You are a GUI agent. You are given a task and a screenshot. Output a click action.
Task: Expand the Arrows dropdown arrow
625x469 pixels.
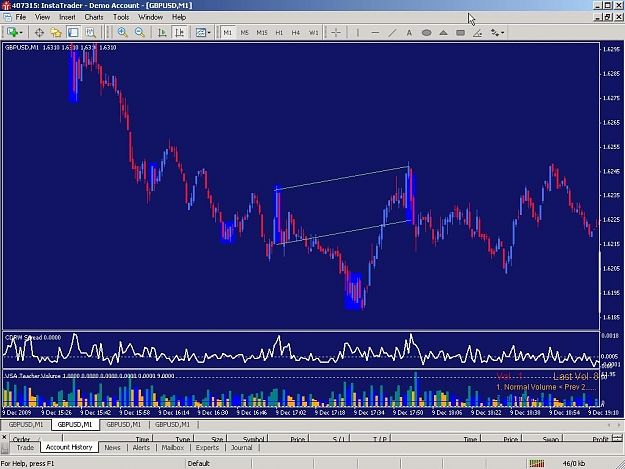[503, 33]
